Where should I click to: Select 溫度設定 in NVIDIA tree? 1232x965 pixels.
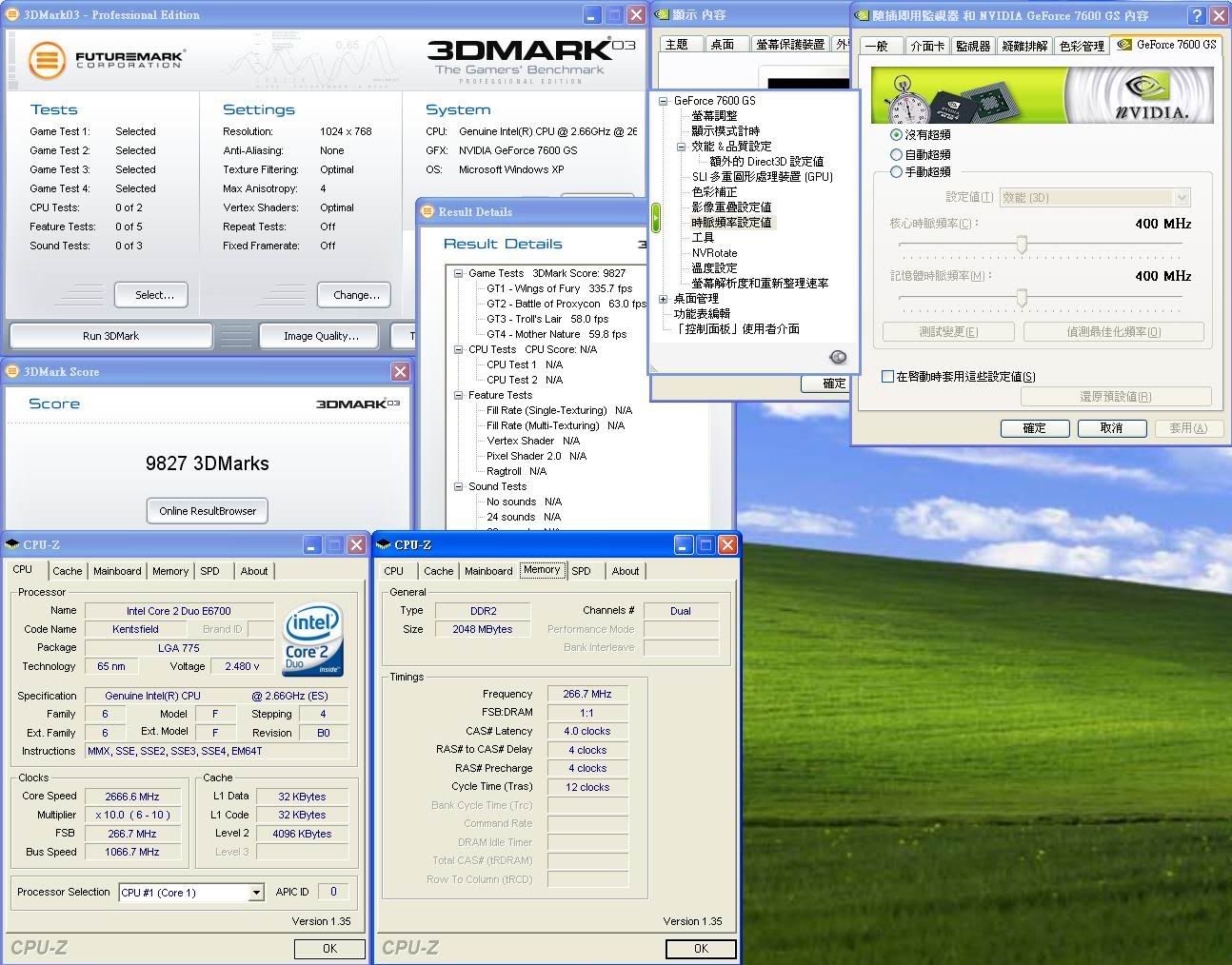tap(714, 268)
